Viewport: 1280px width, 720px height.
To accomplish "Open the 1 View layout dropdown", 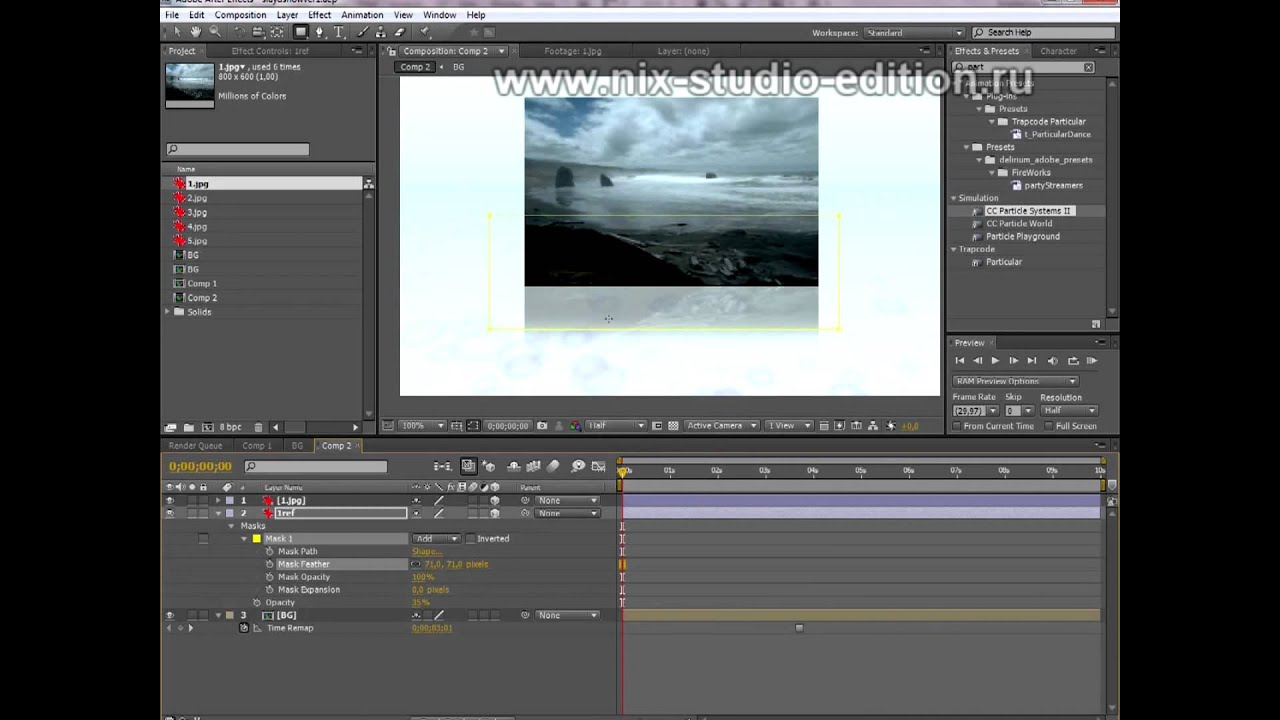I will tap(790, 426).
